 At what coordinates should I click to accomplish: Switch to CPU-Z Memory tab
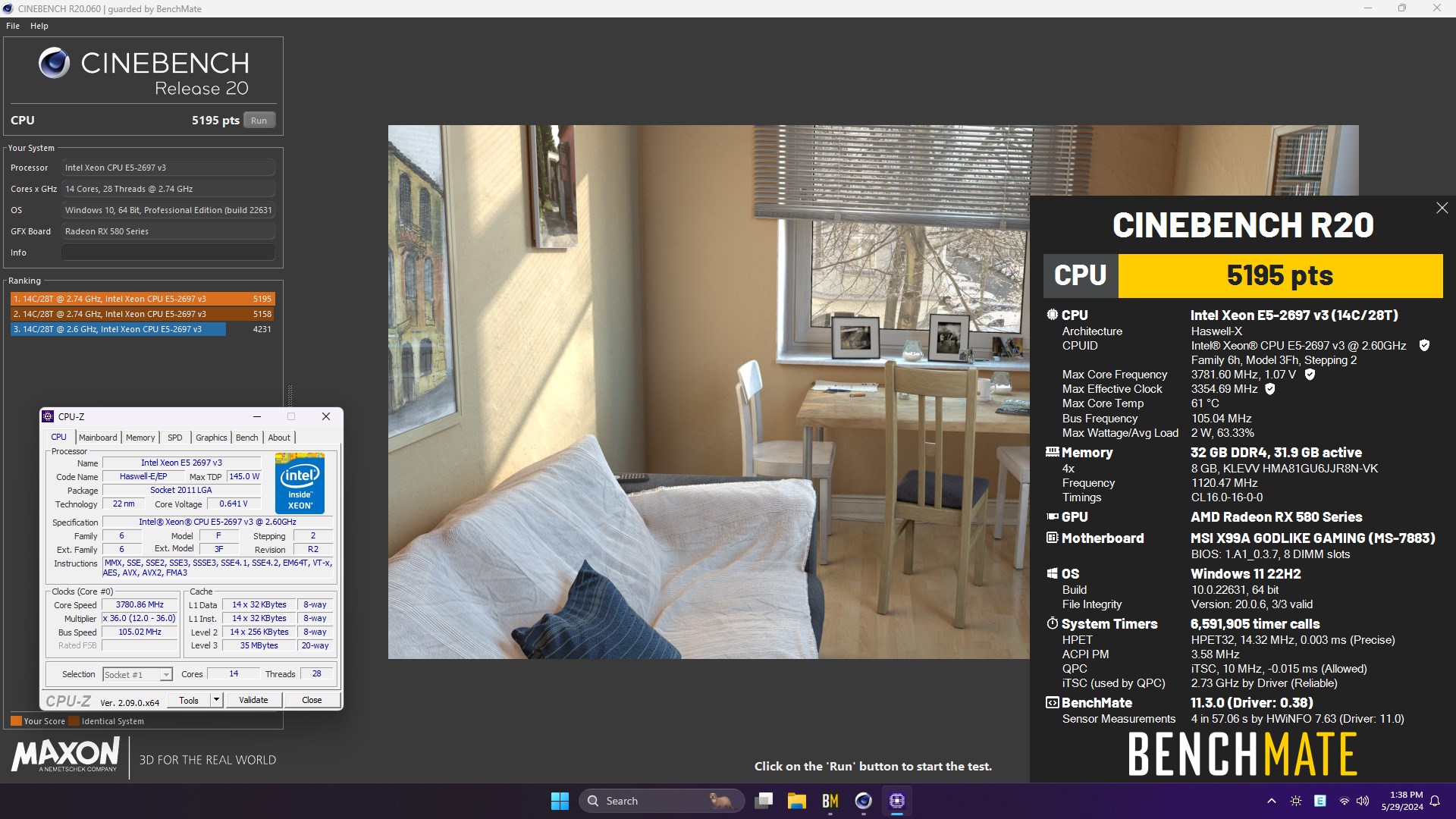click(x=140, y=438)
